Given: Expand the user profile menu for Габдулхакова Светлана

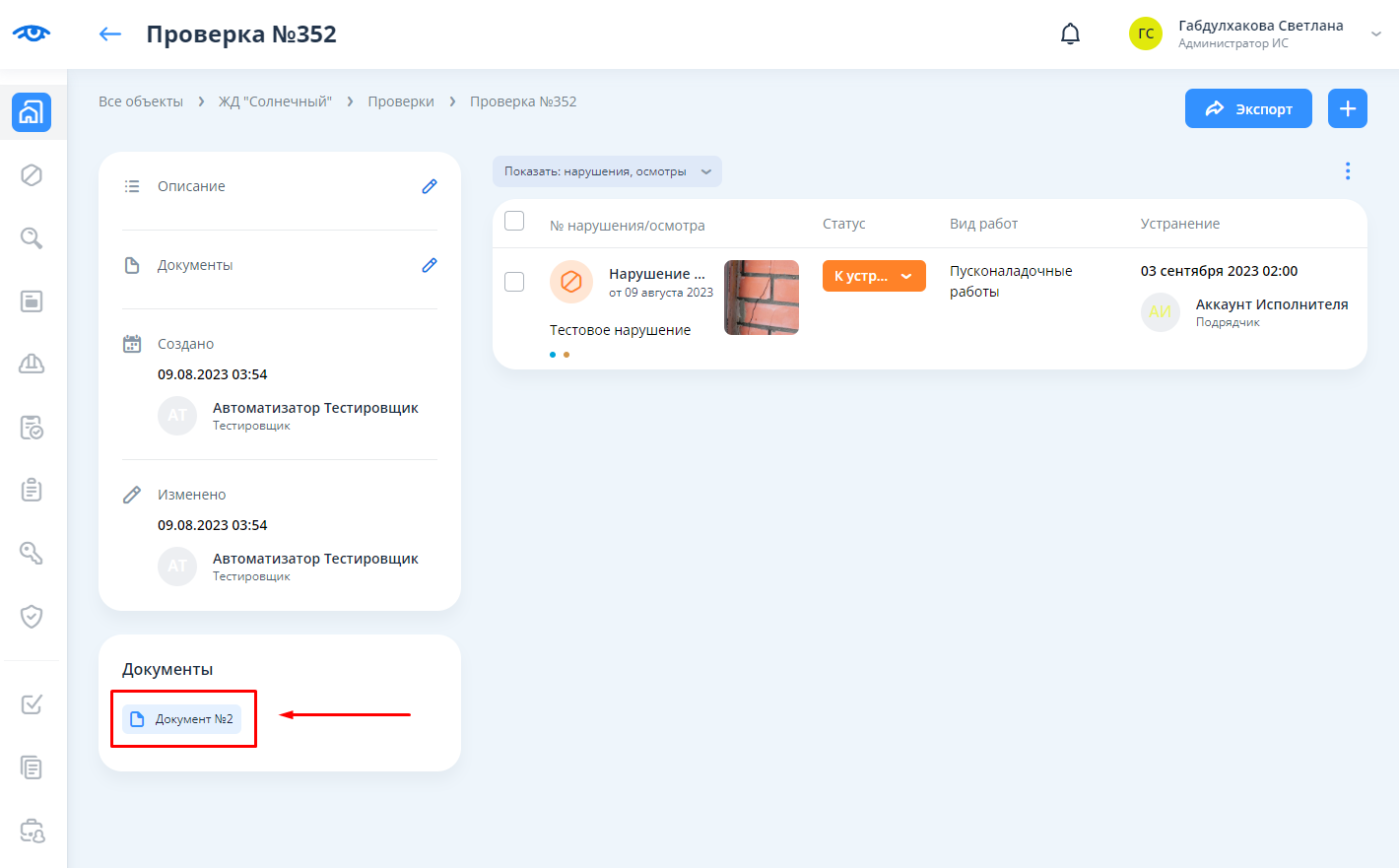Looking at the screenshot, I should (x=1375, y=34).
